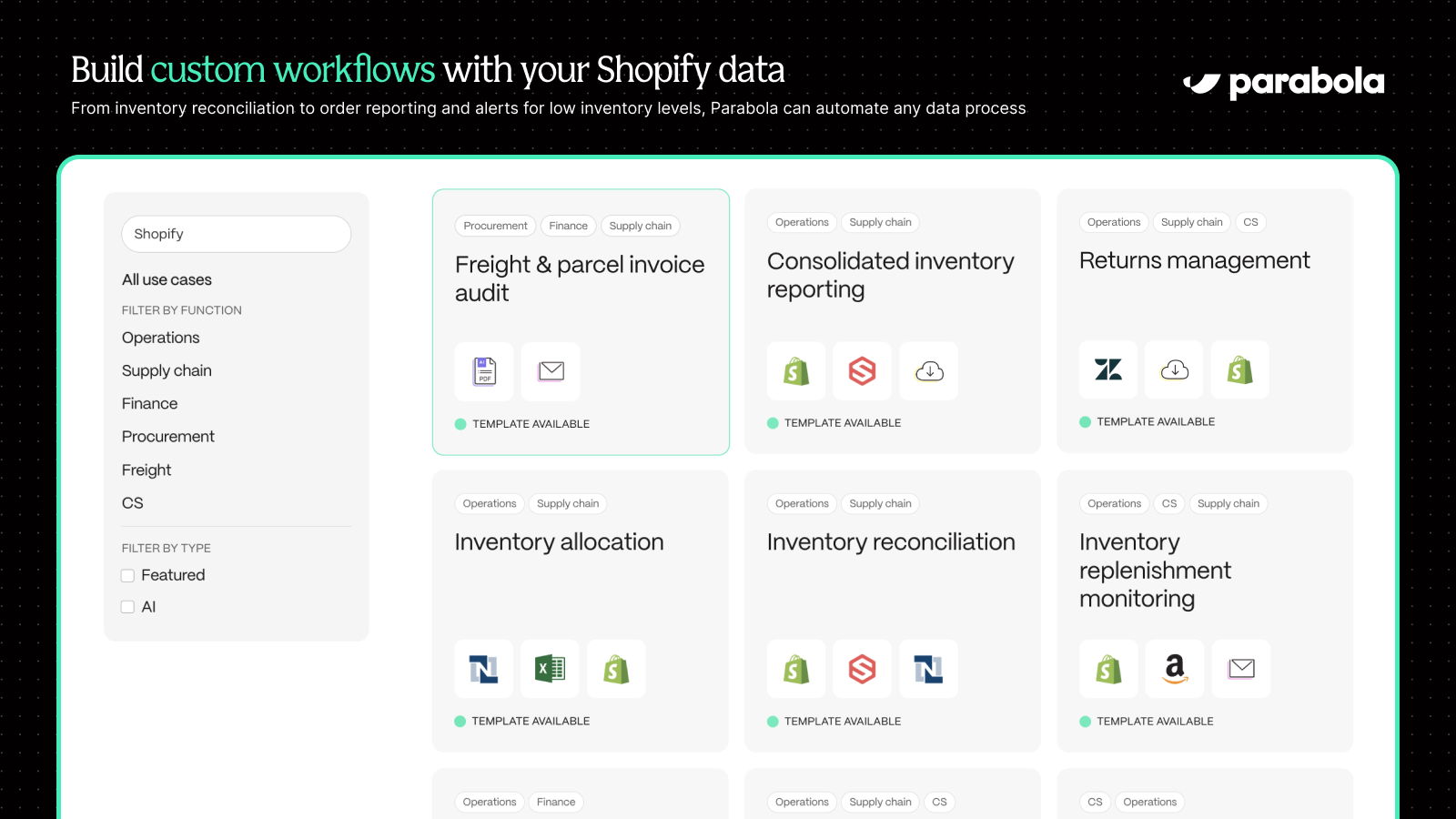Click the ShipStation icon in Consolidated inventory card
The image size is (1456, 819).
tap(863, 370)
